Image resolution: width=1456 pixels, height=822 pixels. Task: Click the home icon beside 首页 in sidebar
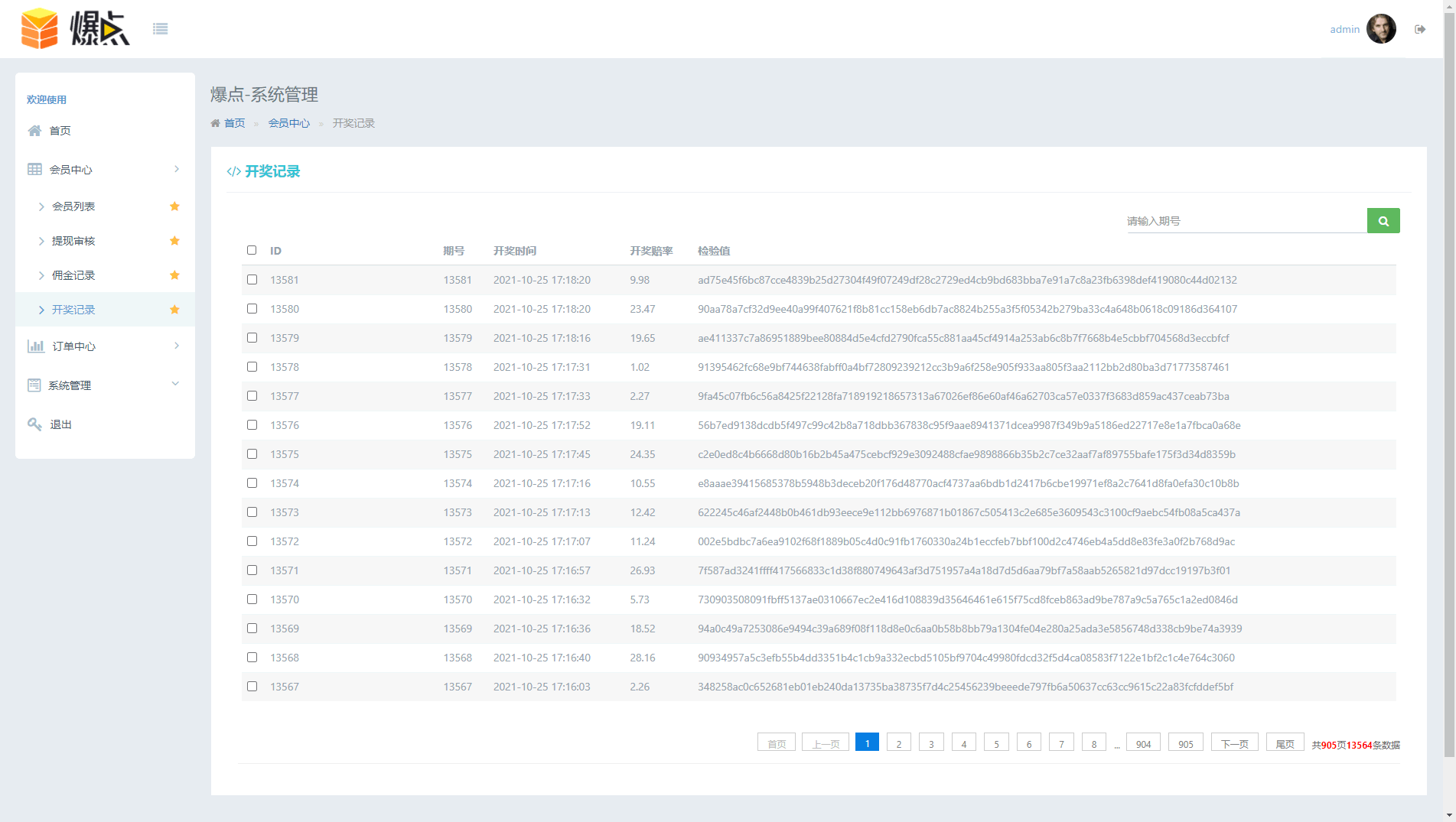coord(34,131)
